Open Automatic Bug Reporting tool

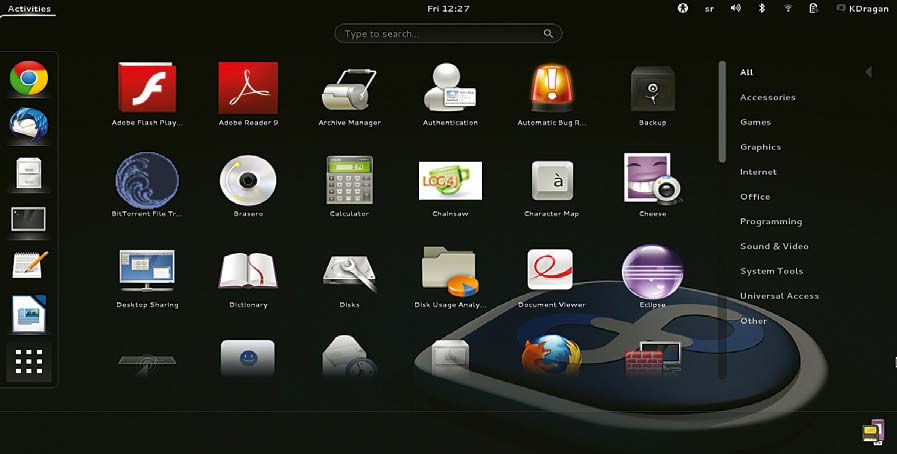[x=551, y=87]
